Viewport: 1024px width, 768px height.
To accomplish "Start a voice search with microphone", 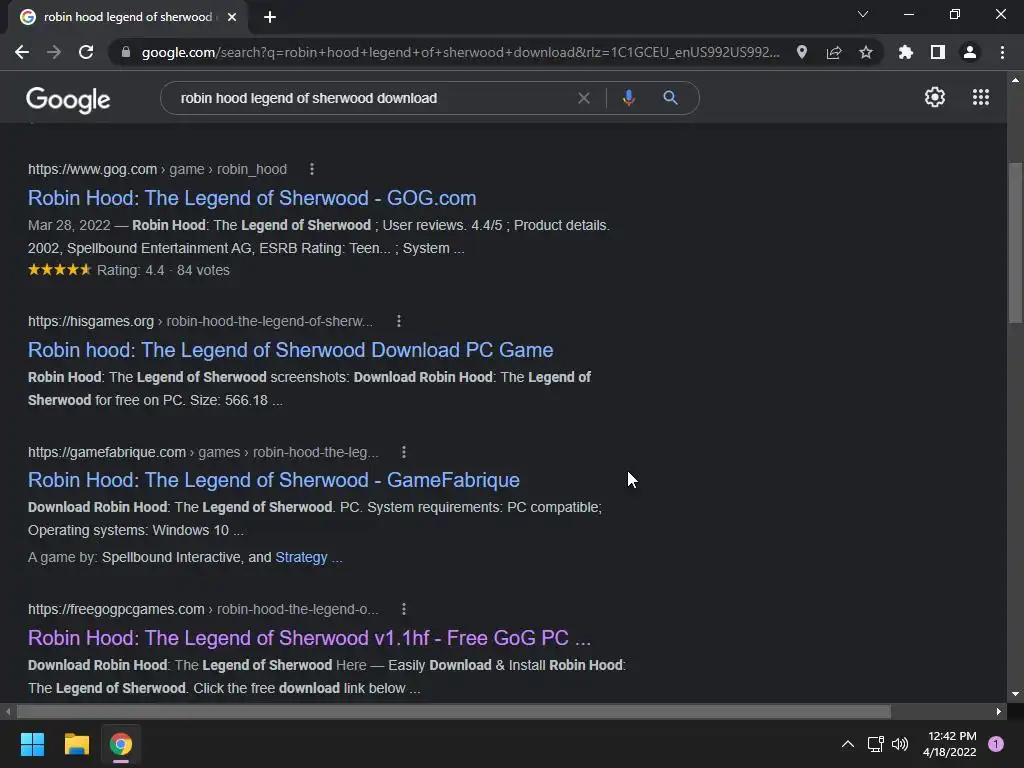I will [628, 98].
